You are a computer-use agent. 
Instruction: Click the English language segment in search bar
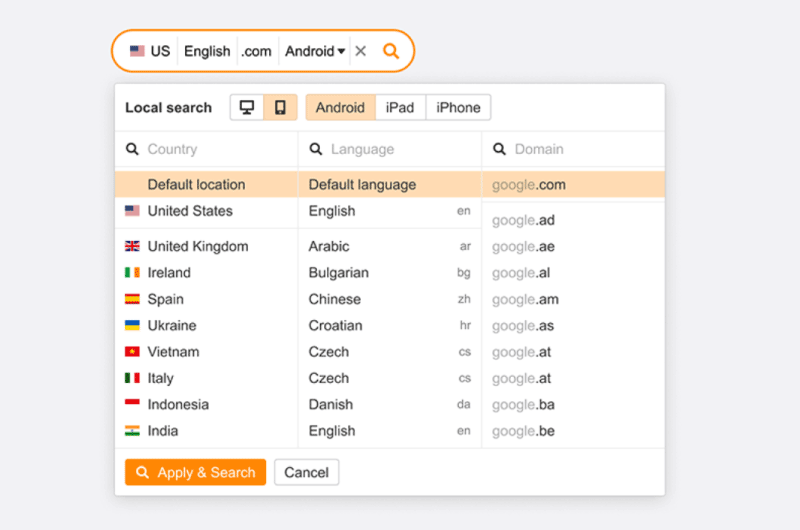207,51
